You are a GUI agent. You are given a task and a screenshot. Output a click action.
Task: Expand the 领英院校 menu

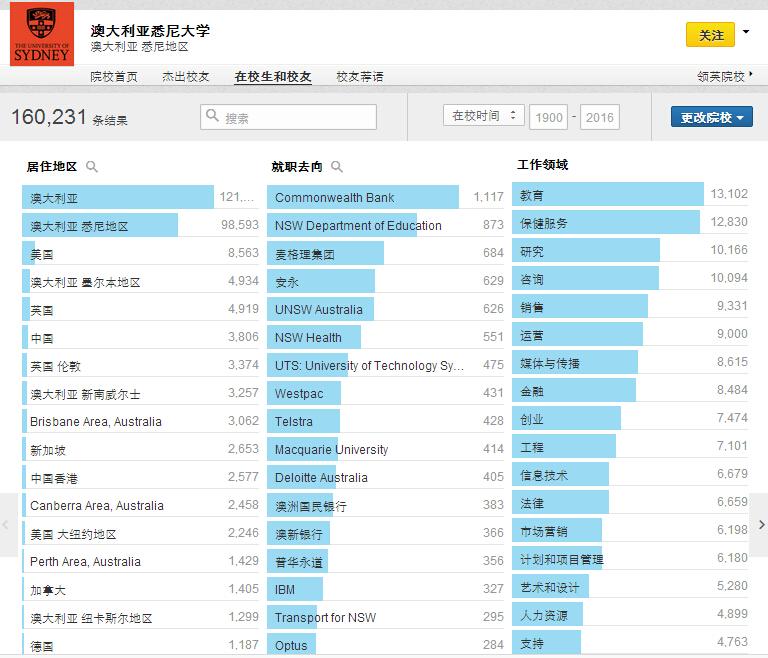point(724,76)
